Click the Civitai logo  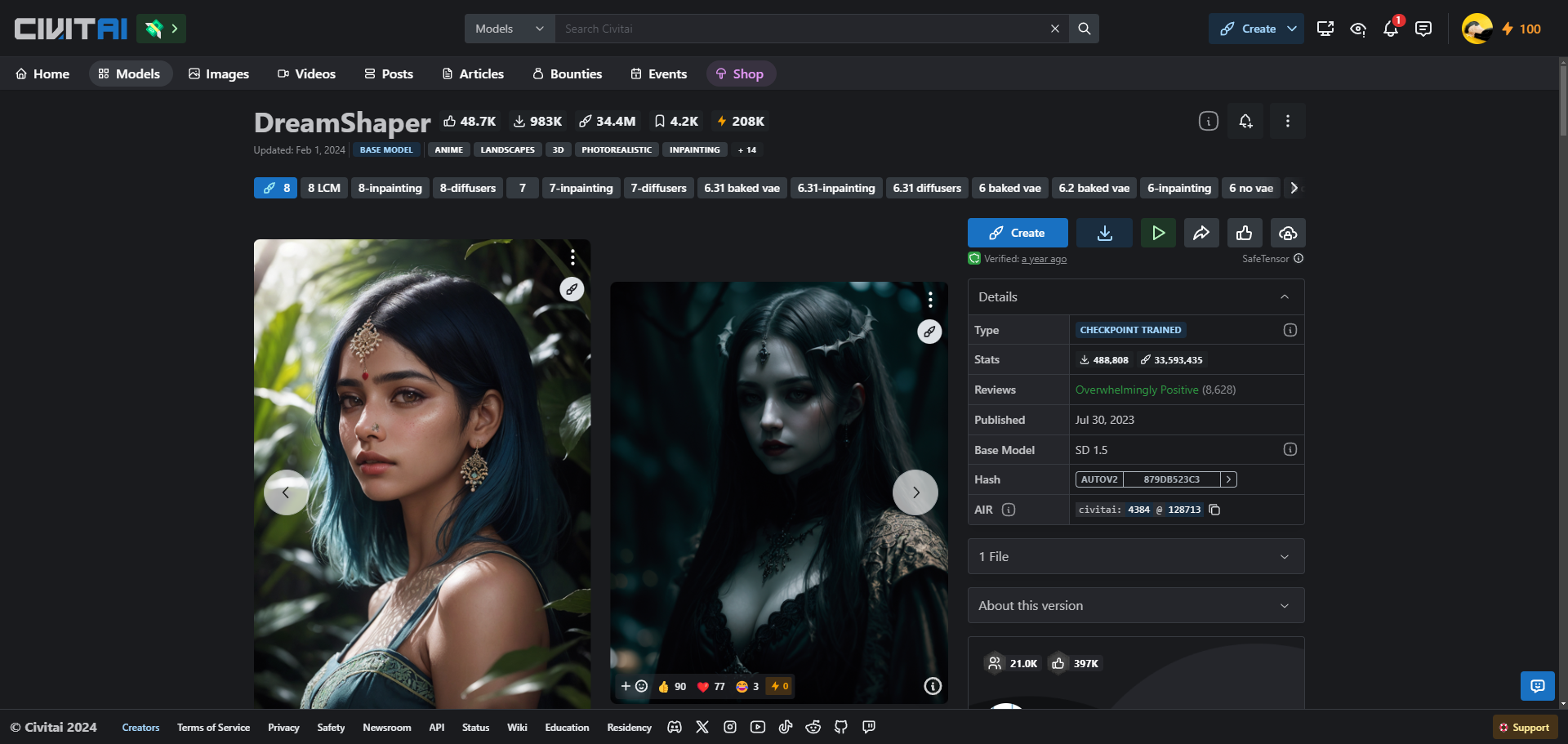[71, 29]
